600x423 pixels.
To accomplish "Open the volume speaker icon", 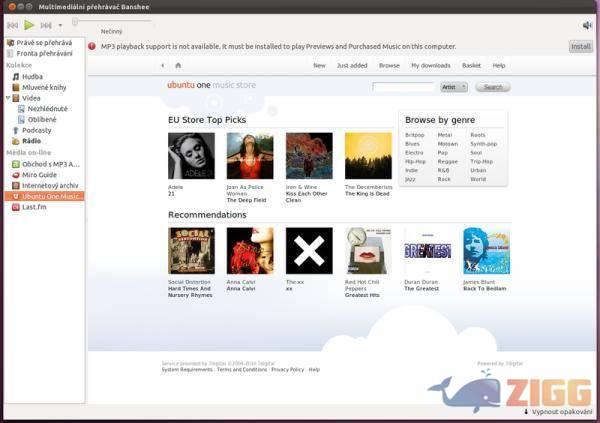I will point(587,25).
